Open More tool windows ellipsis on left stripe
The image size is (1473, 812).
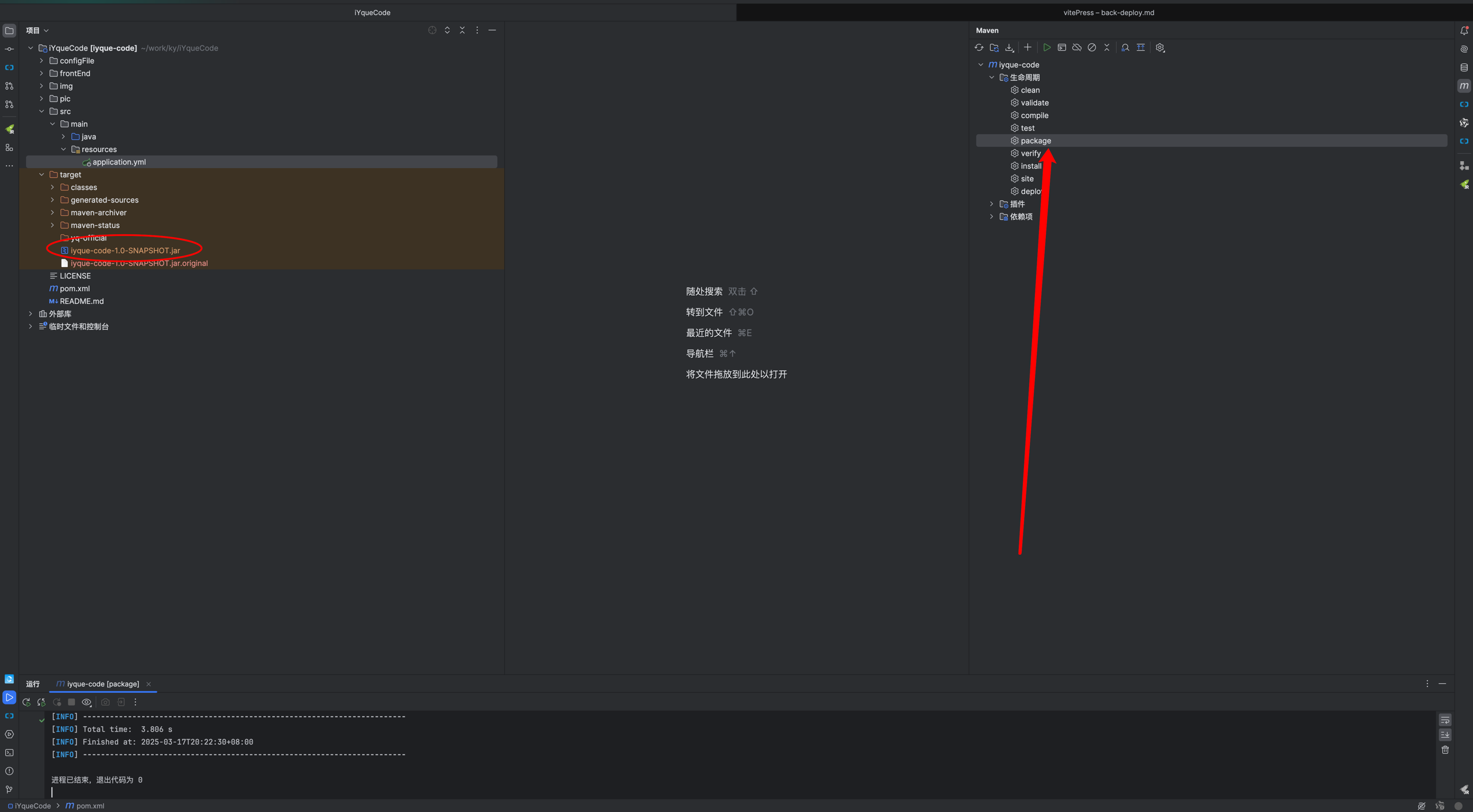coord(9,166)
